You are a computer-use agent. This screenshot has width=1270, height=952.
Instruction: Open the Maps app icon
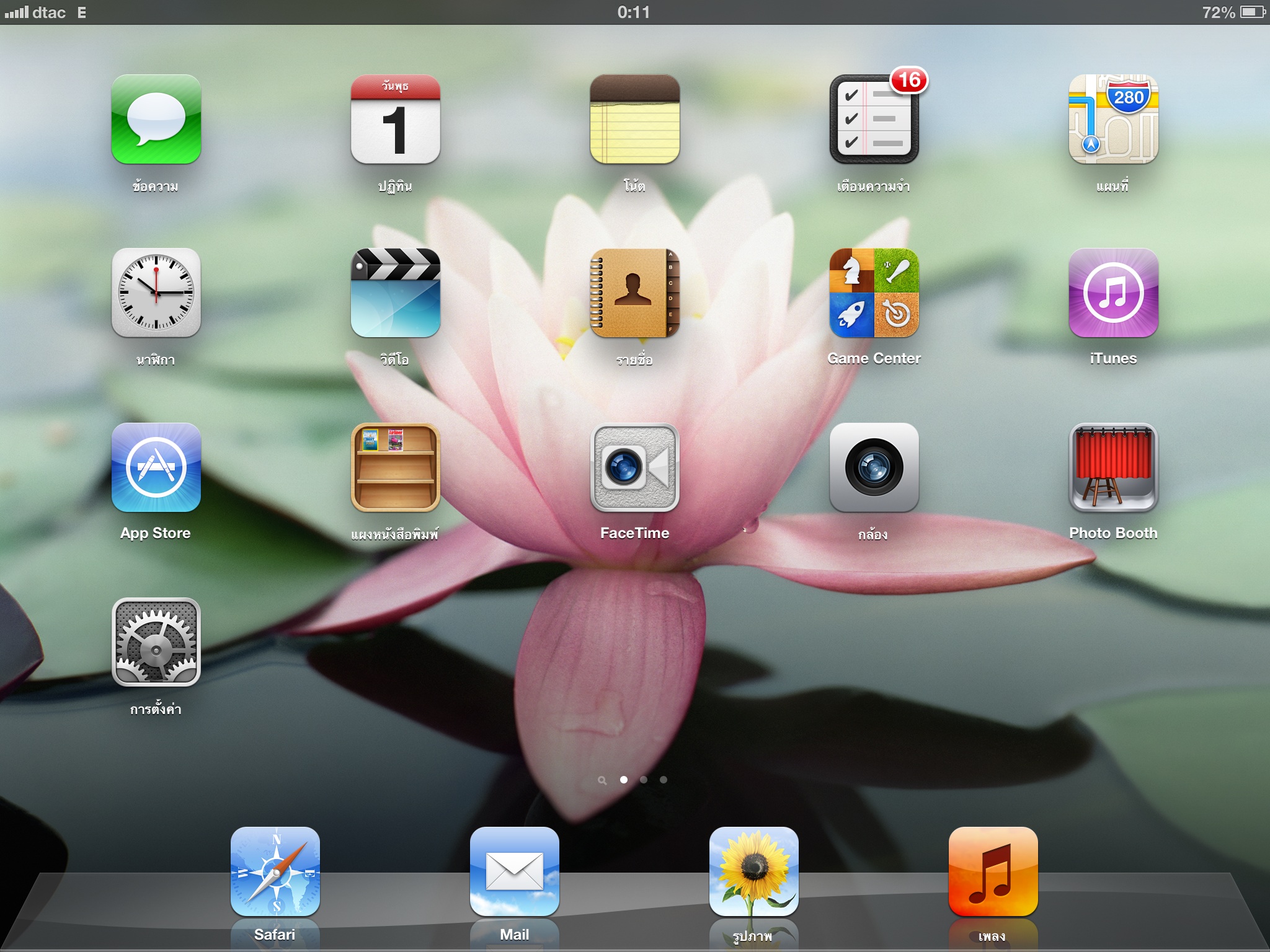click(x=1113, y=120)
